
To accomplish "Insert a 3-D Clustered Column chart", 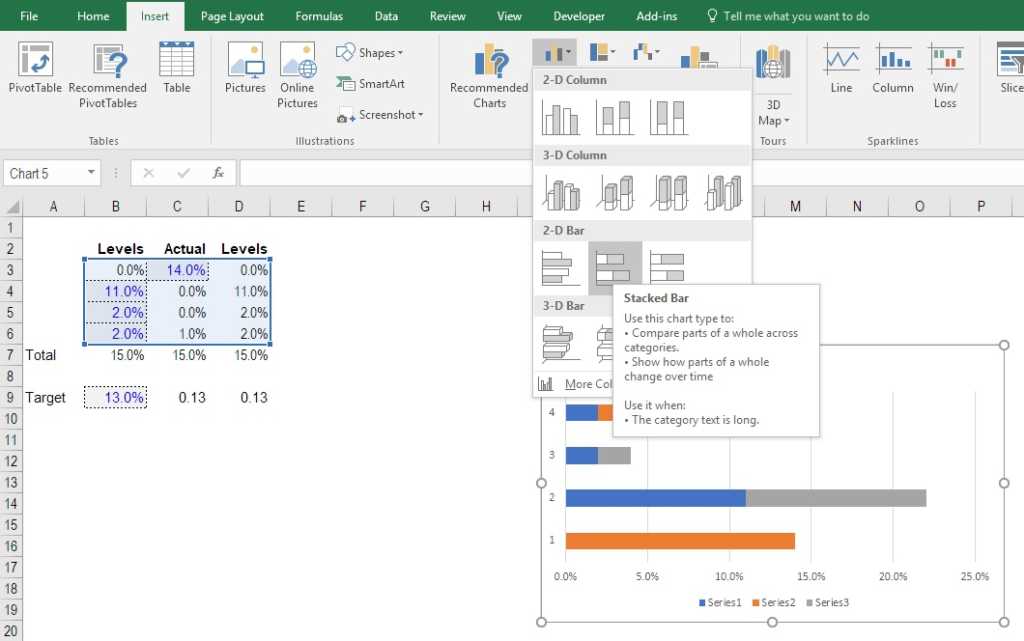I will point(560,192).
